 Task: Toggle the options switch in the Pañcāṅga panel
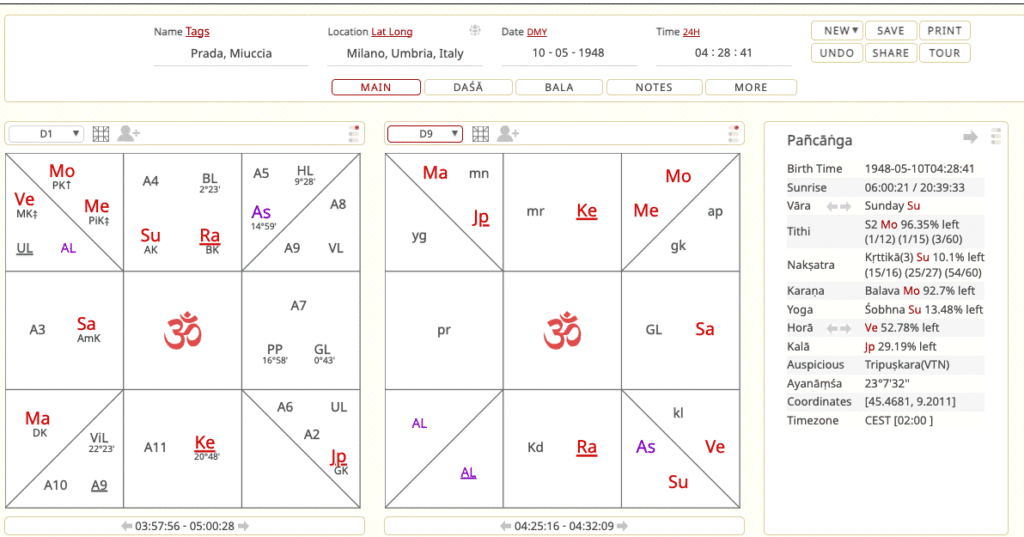(x=994, y=138)
